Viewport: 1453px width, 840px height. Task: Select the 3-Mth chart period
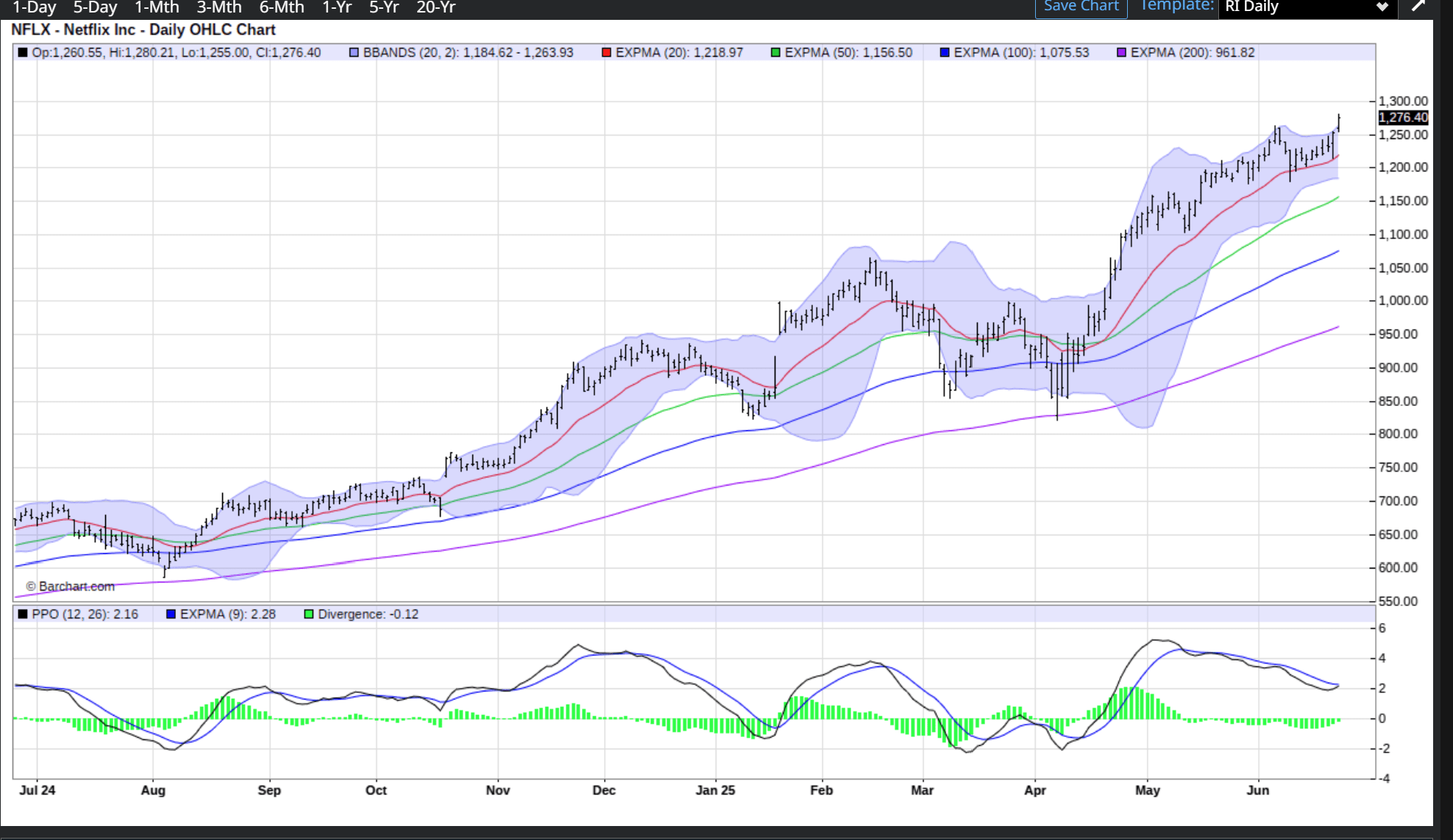[x=219, y=7]
